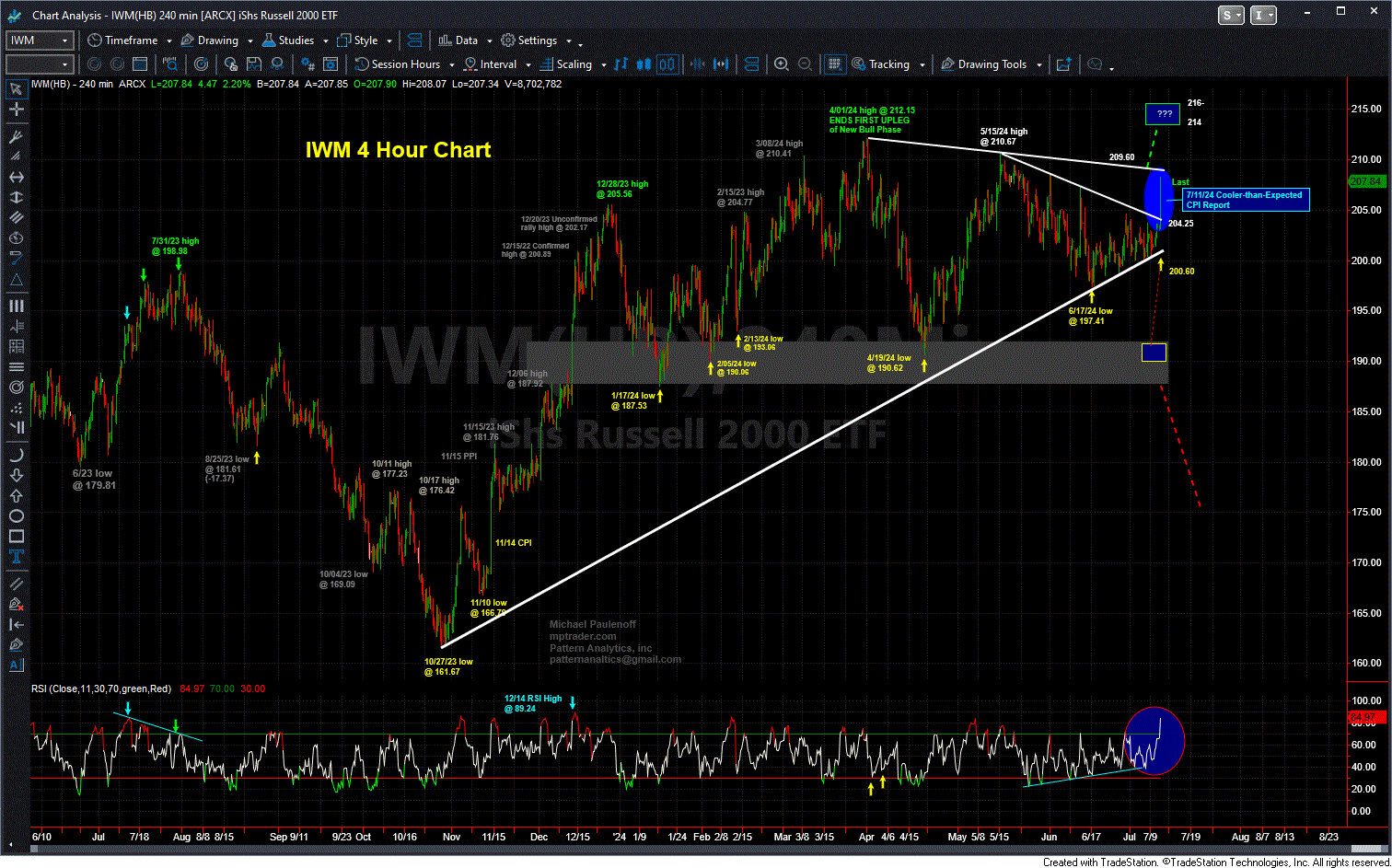Toggle OHLC bar chart style
1392x868 pixels.
[x=621, y=64]
